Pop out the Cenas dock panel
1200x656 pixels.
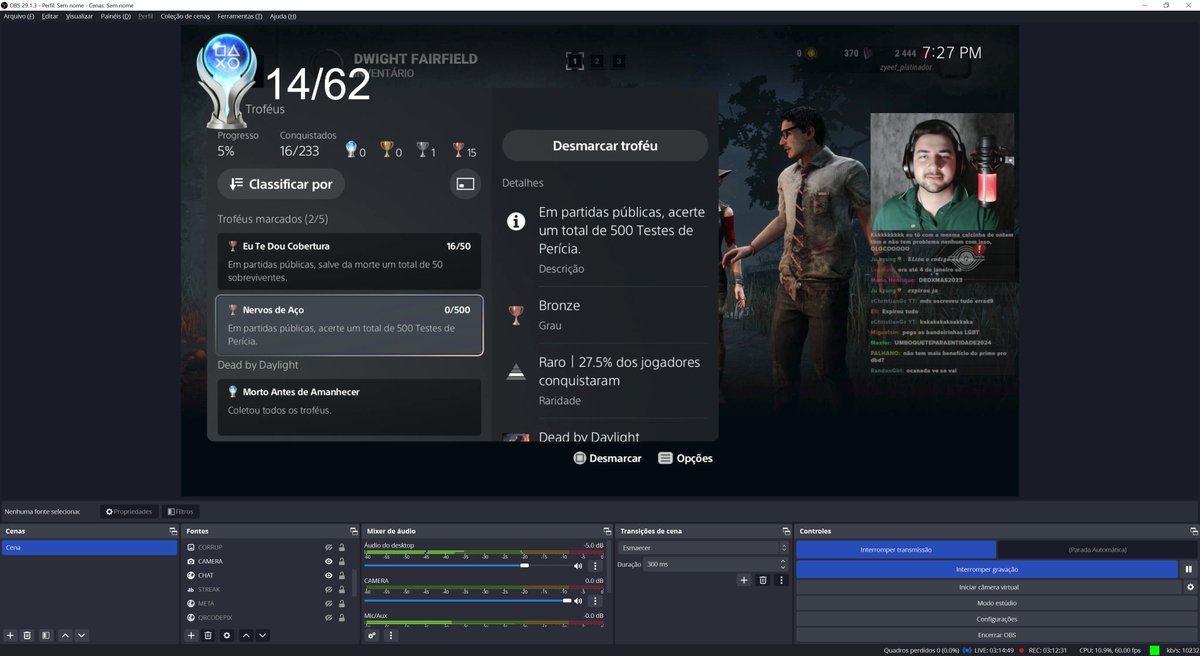172,531
